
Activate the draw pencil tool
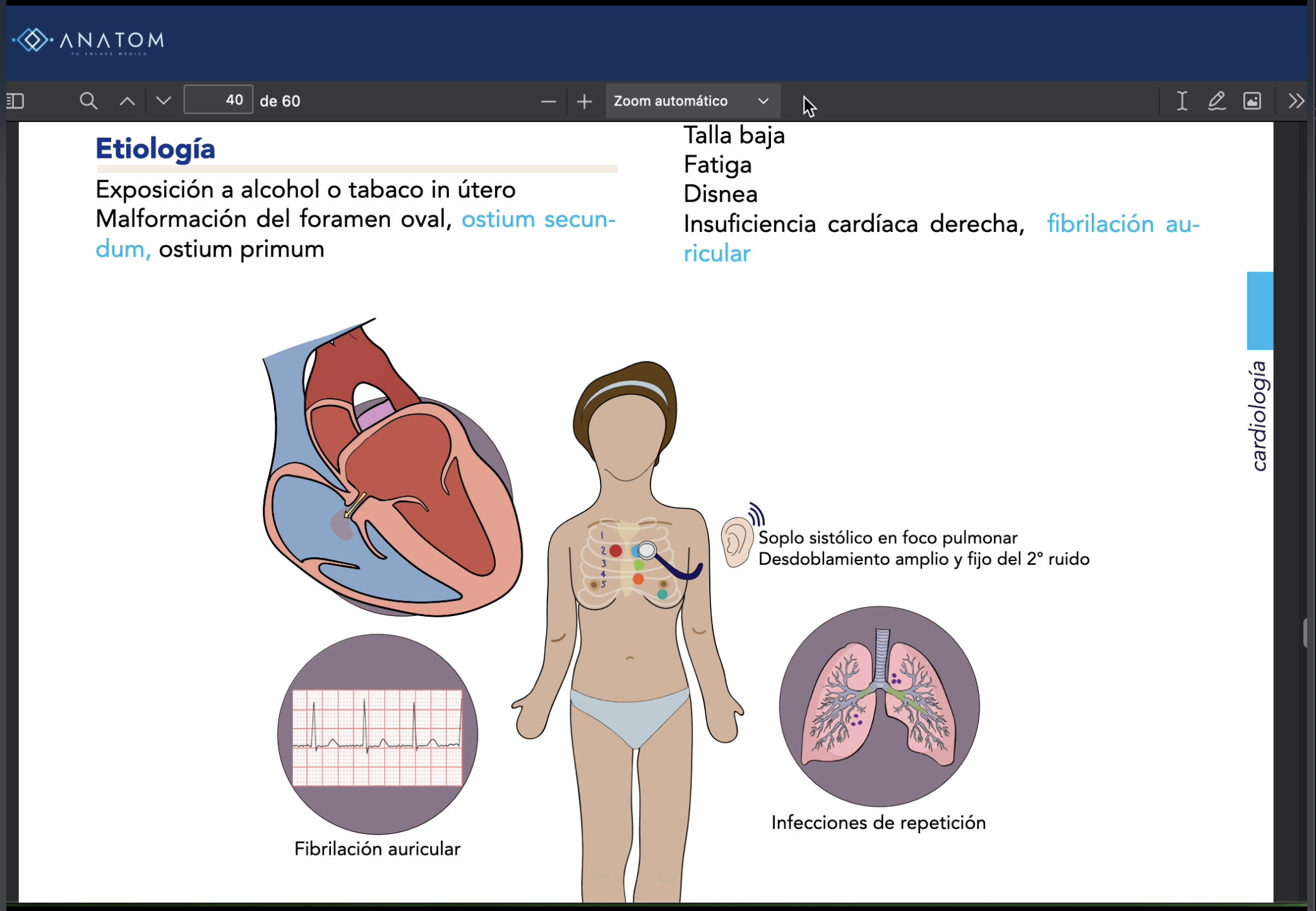[1217, 101]
